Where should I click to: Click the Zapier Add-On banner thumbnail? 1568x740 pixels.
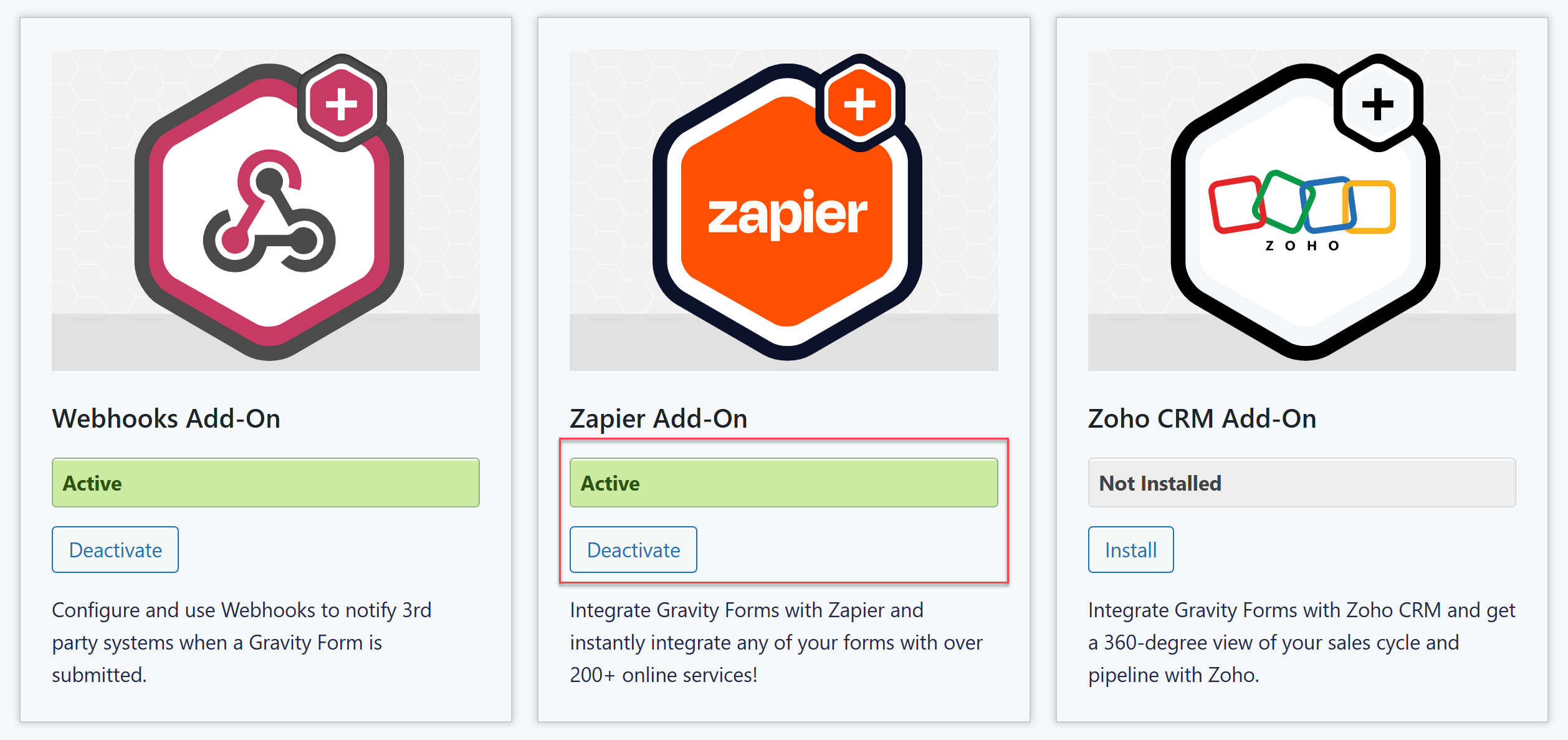(783, 210)
